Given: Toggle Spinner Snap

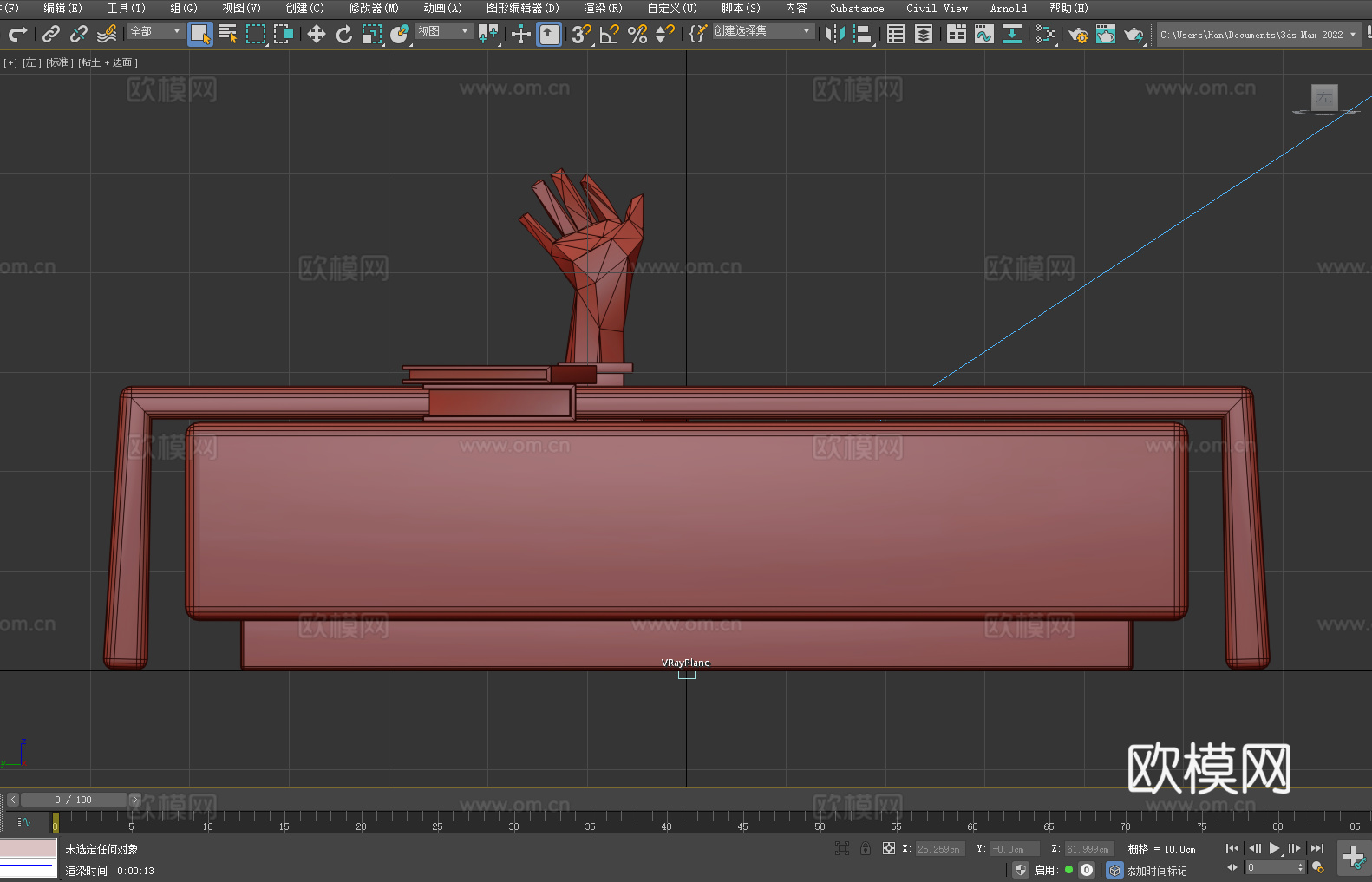Looking at the screenshot, I should (x=665, y=34).
